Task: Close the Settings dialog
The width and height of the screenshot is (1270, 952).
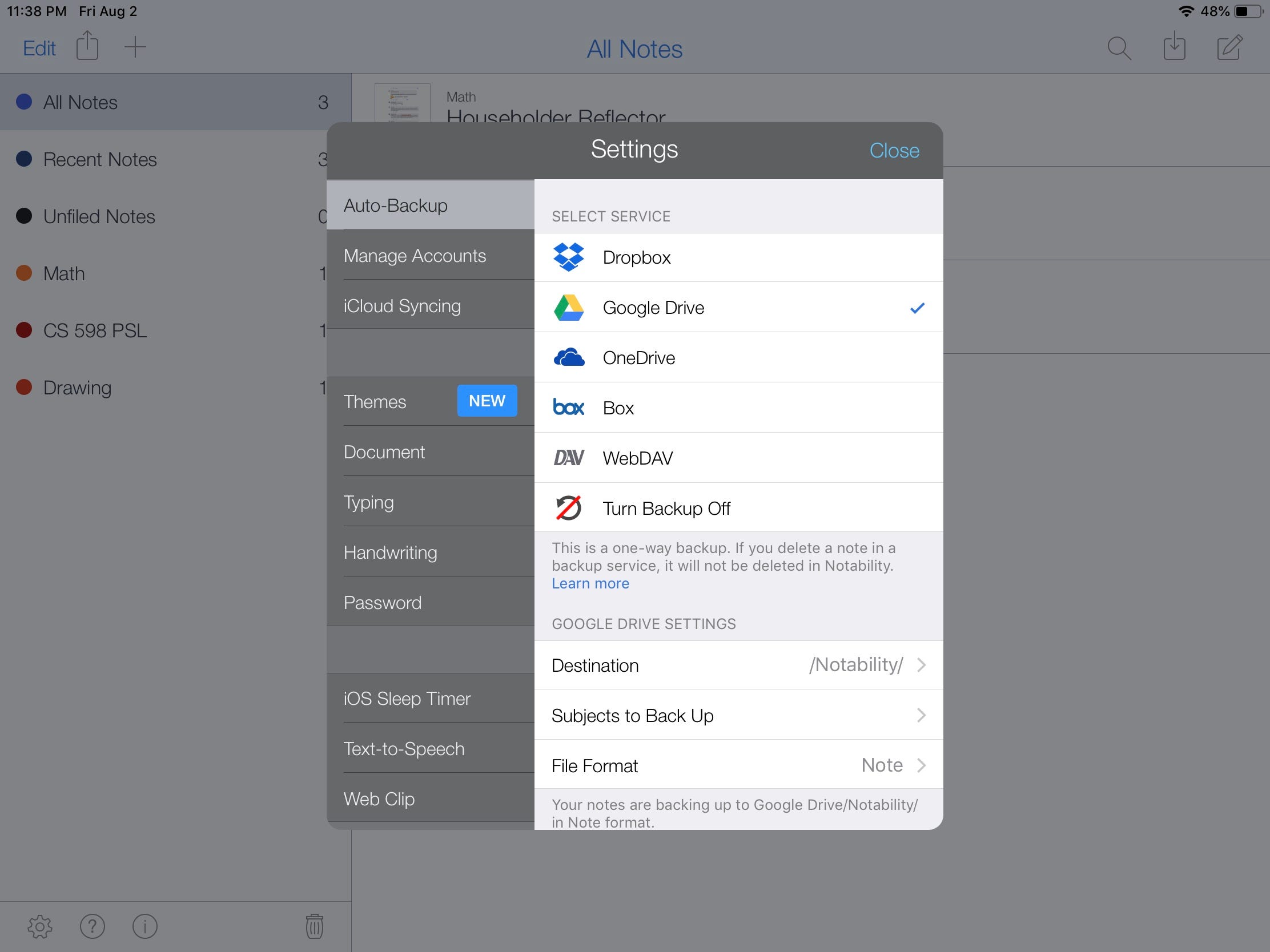Action: click(x=894, y=150)
